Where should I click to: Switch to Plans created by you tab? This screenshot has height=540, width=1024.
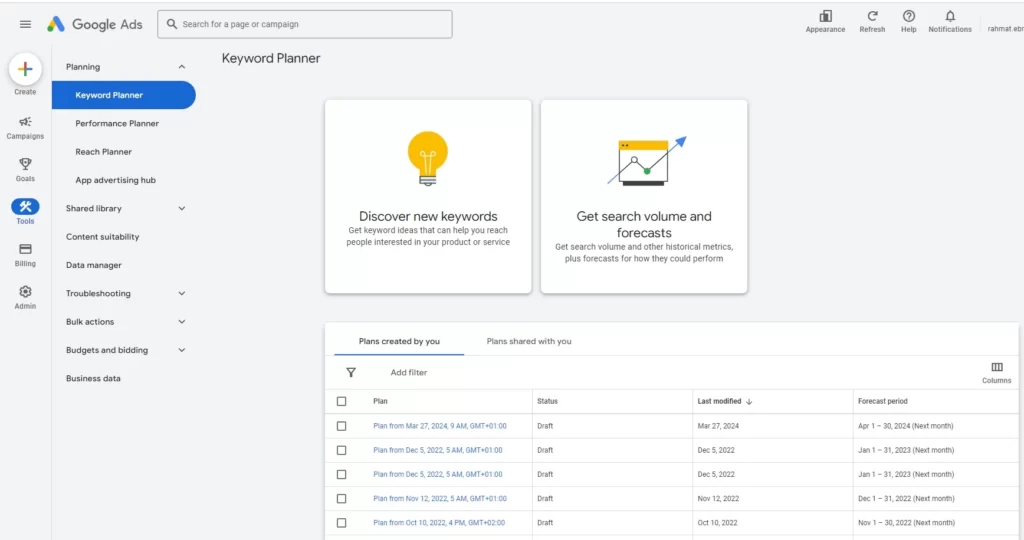(399, 341)
